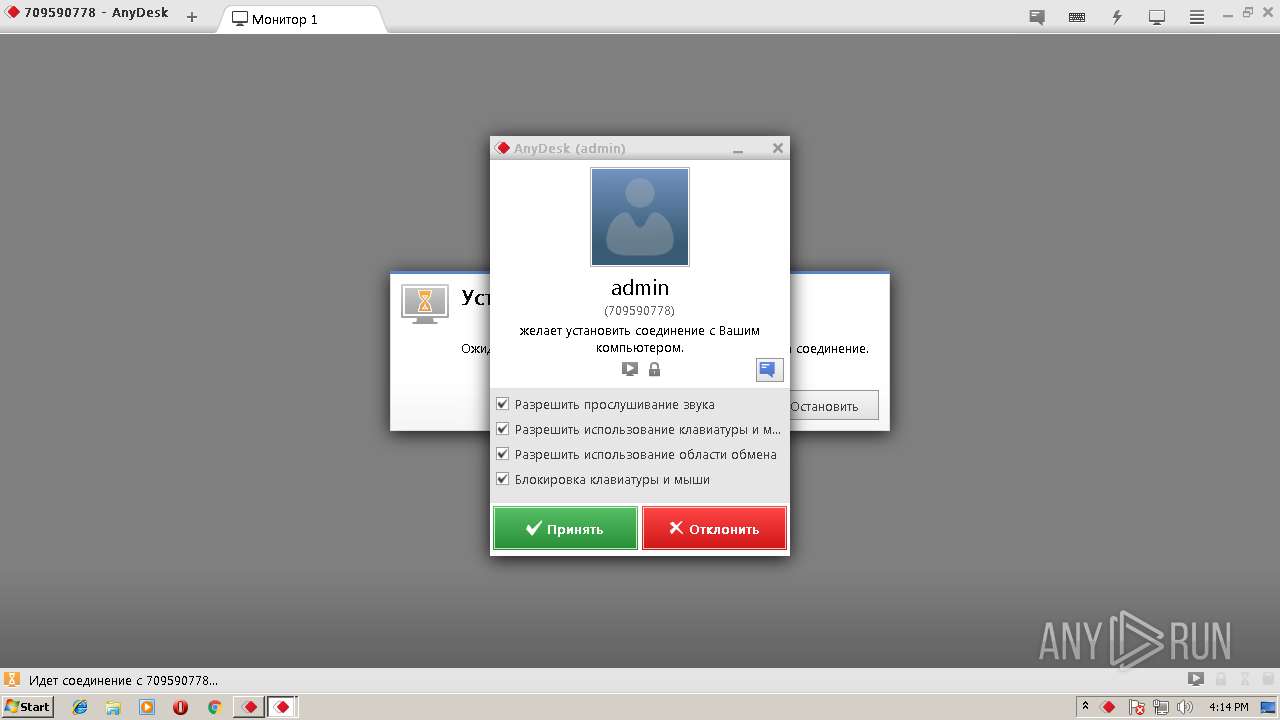Open the display settings monitor icon
This screenshot has width=1280, height=720.
[1157, 17]
